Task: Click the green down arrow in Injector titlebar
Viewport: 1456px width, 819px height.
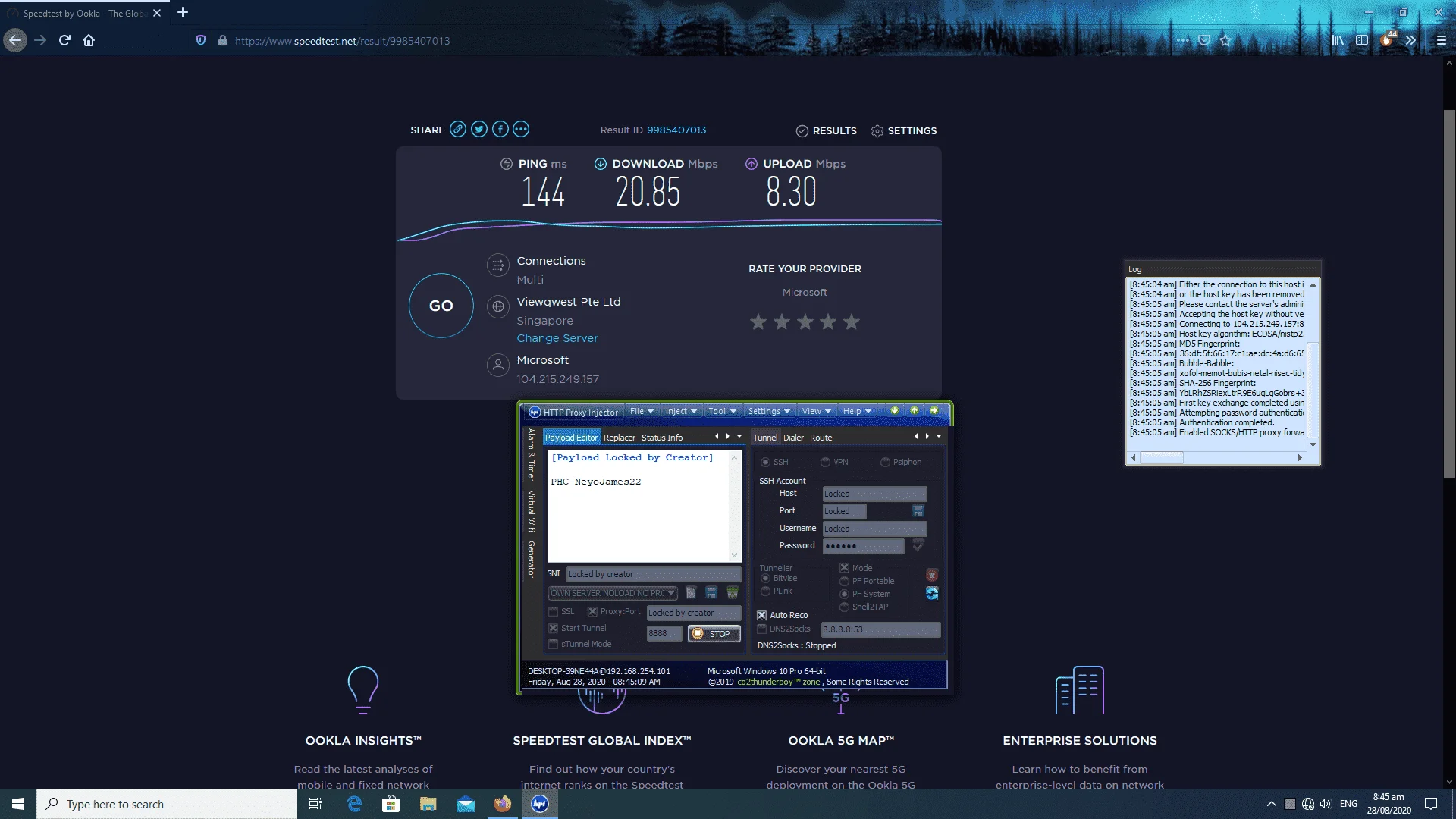Action: (x=895, y=410)
